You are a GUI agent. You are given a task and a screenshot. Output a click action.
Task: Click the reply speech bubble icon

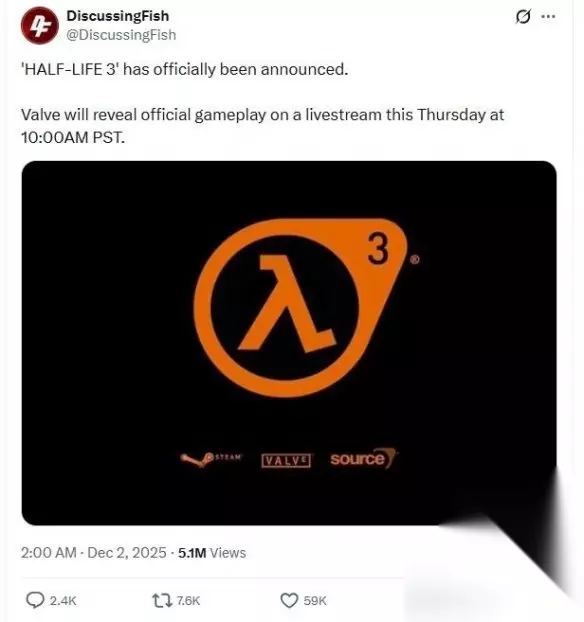pos(35,600)
